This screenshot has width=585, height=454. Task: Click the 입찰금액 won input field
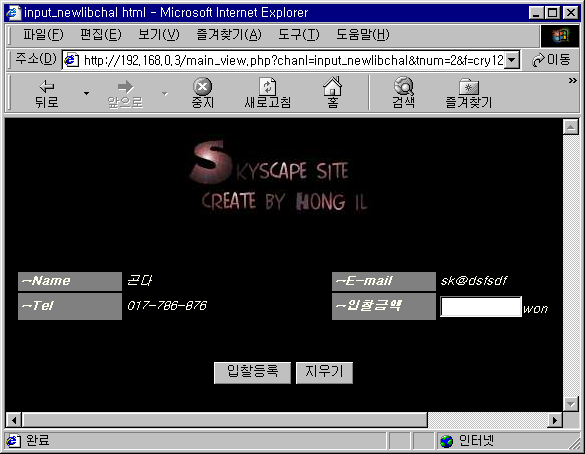pyautogui.click(x=481, y=307)
